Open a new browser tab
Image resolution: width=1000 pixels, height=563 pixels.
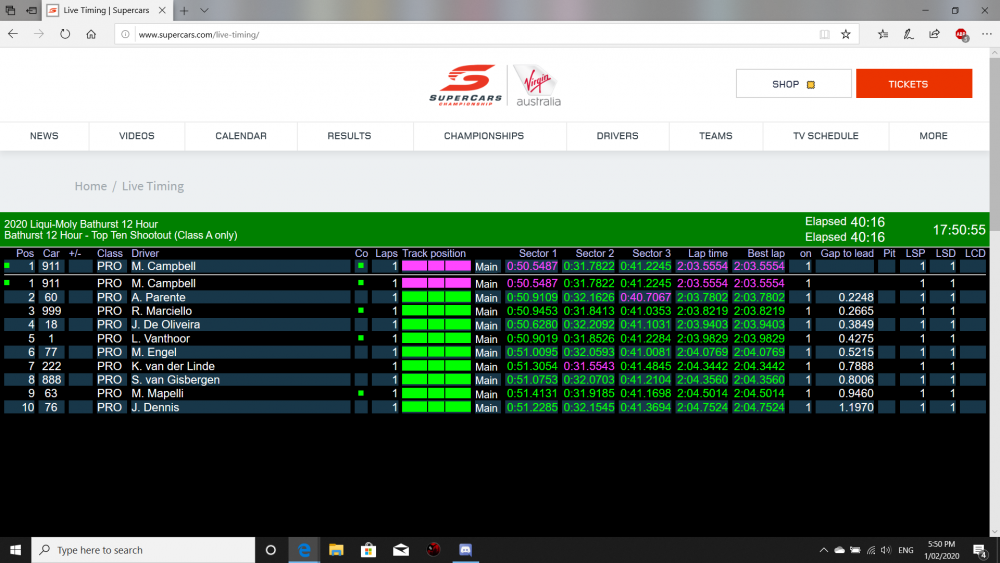pyautogui.click(x=184, y=10)
